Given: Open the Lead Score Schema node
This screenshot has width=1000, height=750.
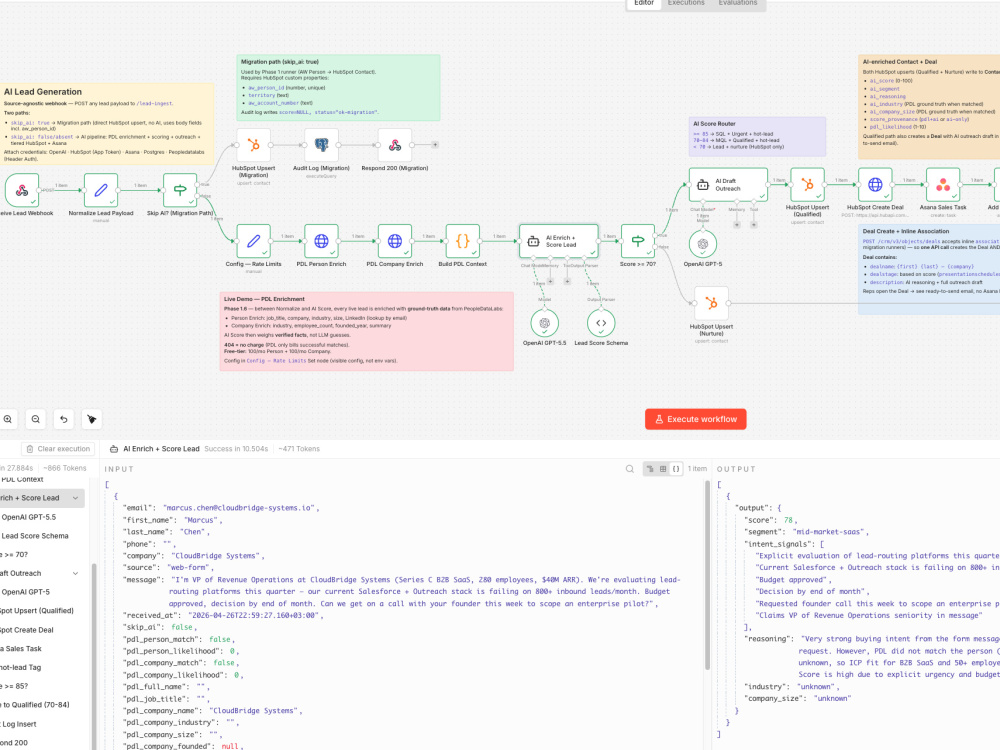Looking at the screenshot, I should 601,323.
